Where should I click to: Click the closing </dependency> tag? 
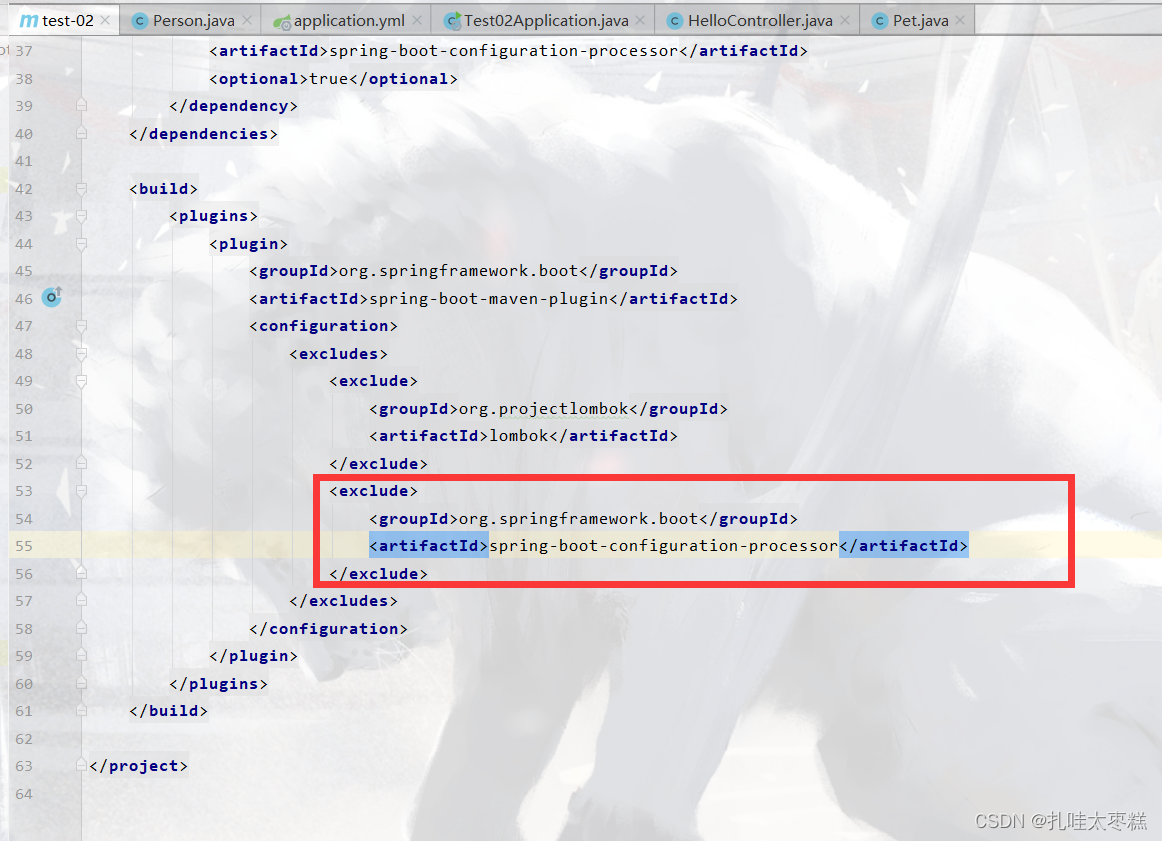click(x=233, y=106)
